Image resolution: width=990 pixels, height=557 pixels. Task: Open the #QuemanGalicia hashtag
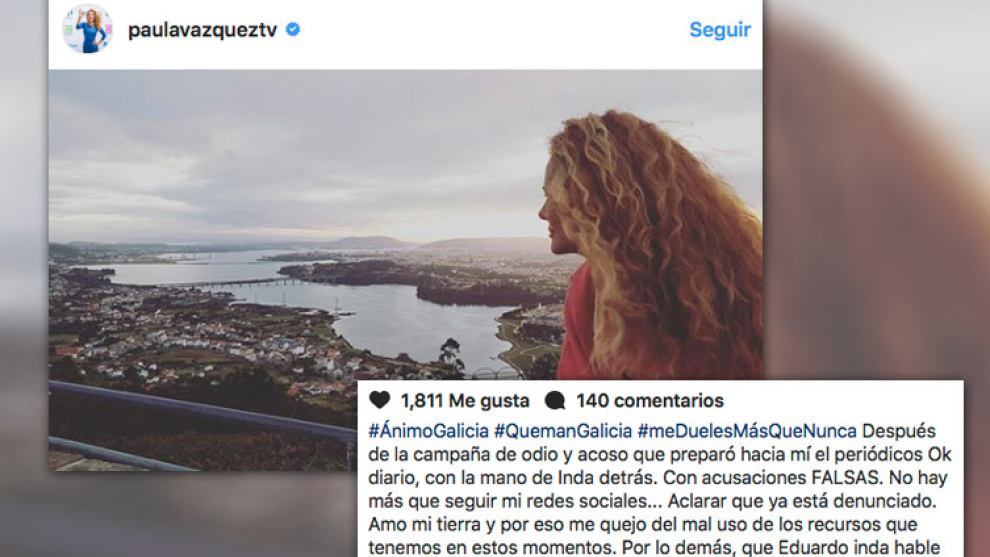(563, 431)
